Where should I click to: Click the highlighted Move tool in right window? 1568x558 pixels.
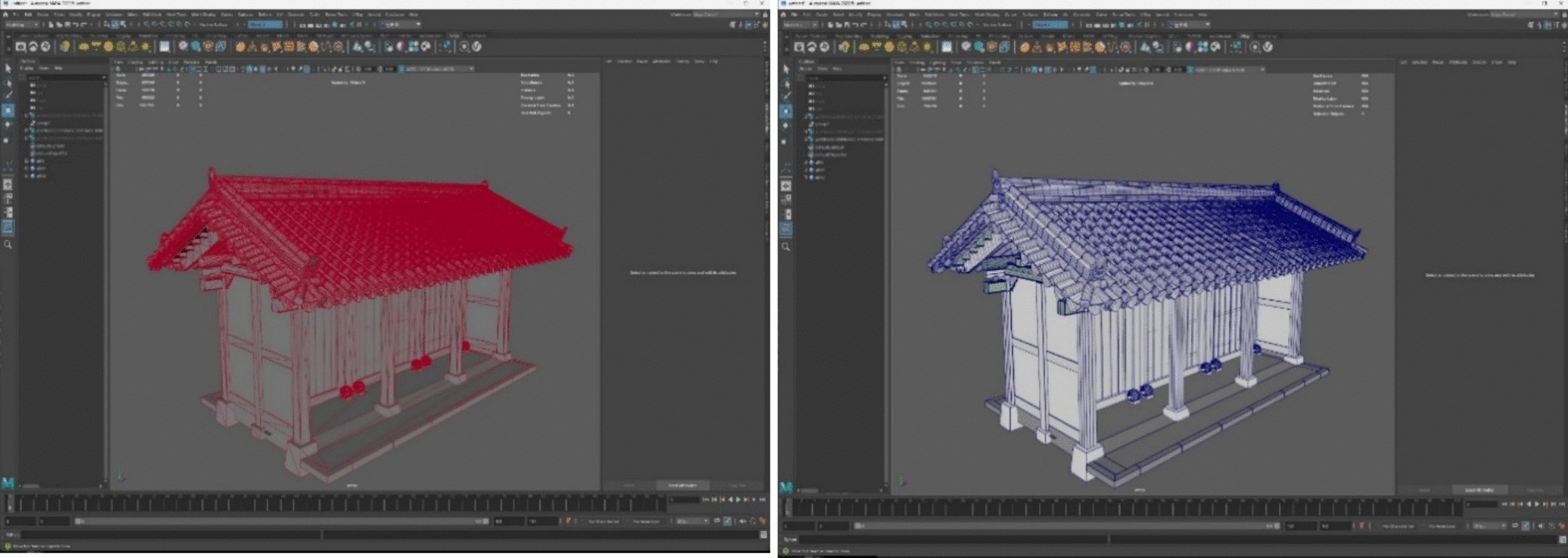click(786, 111)
